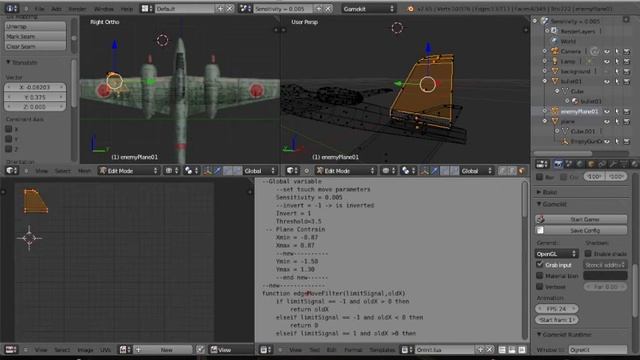Toggle the 3D manipulator icon in left viewport header
640x360 pixels.
coord(208,171)
